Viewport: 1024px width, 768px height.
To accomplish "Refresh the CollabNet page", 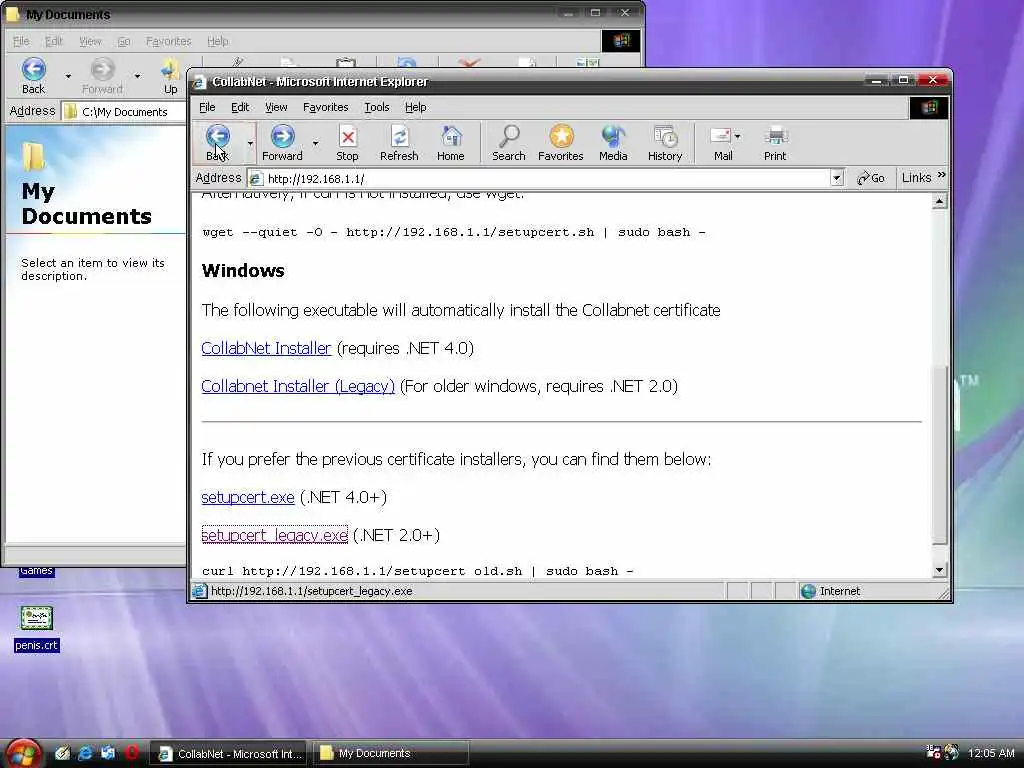I will (399, 143).
